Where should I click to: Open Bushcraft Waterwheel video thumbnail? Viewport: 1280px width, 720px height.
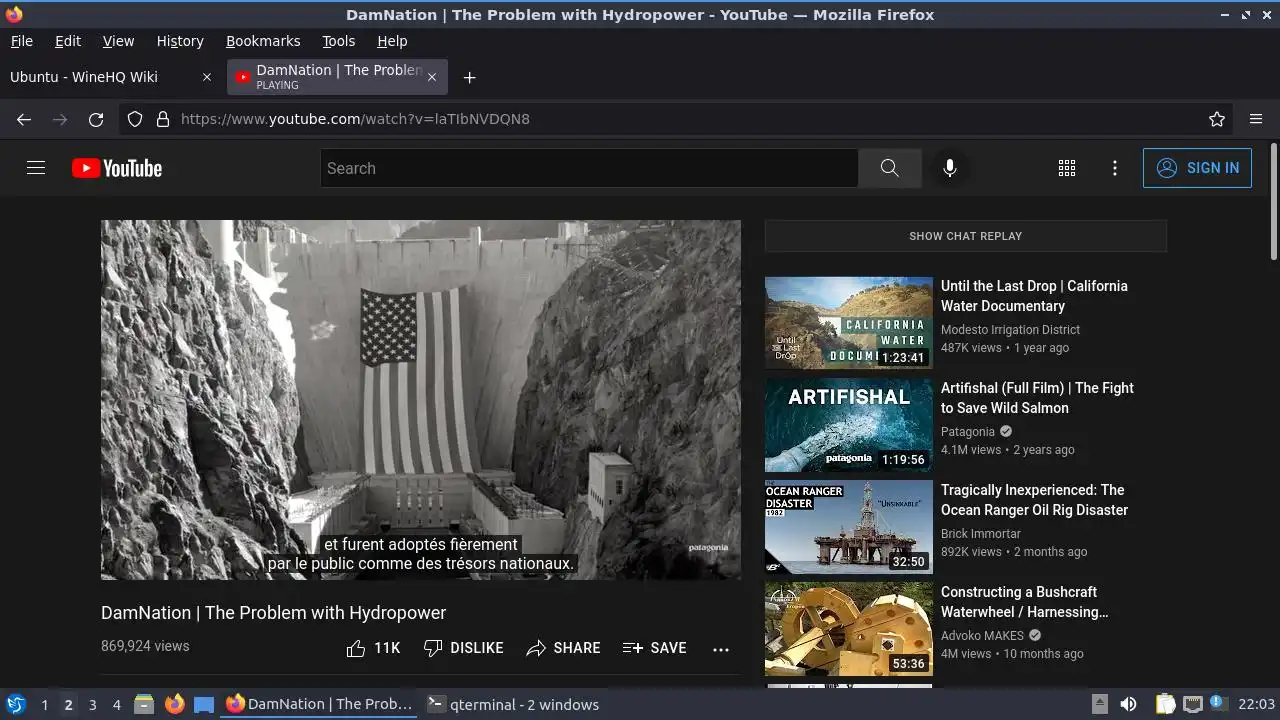pos(849,630)
